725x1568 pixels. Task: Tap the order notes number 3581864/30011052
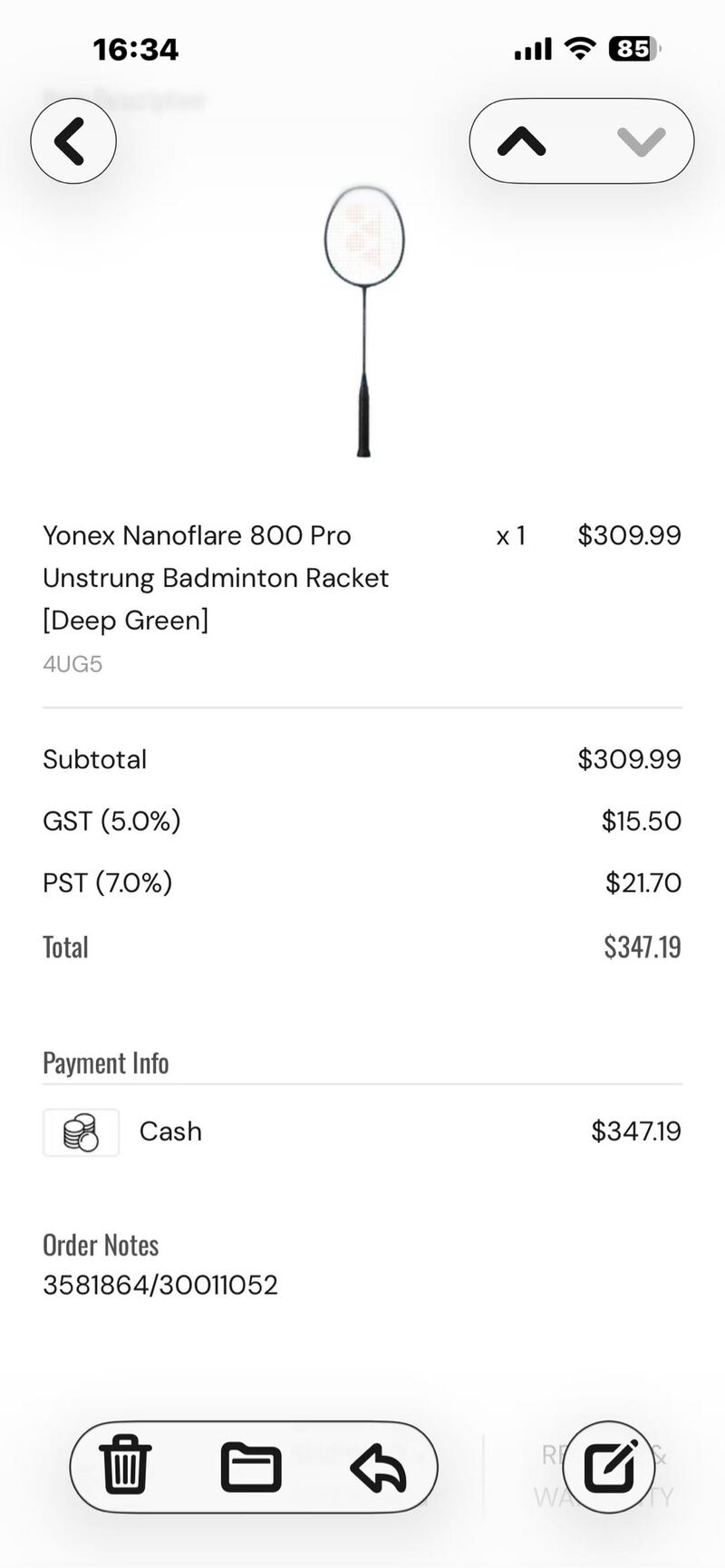[x=160, y=1284]
